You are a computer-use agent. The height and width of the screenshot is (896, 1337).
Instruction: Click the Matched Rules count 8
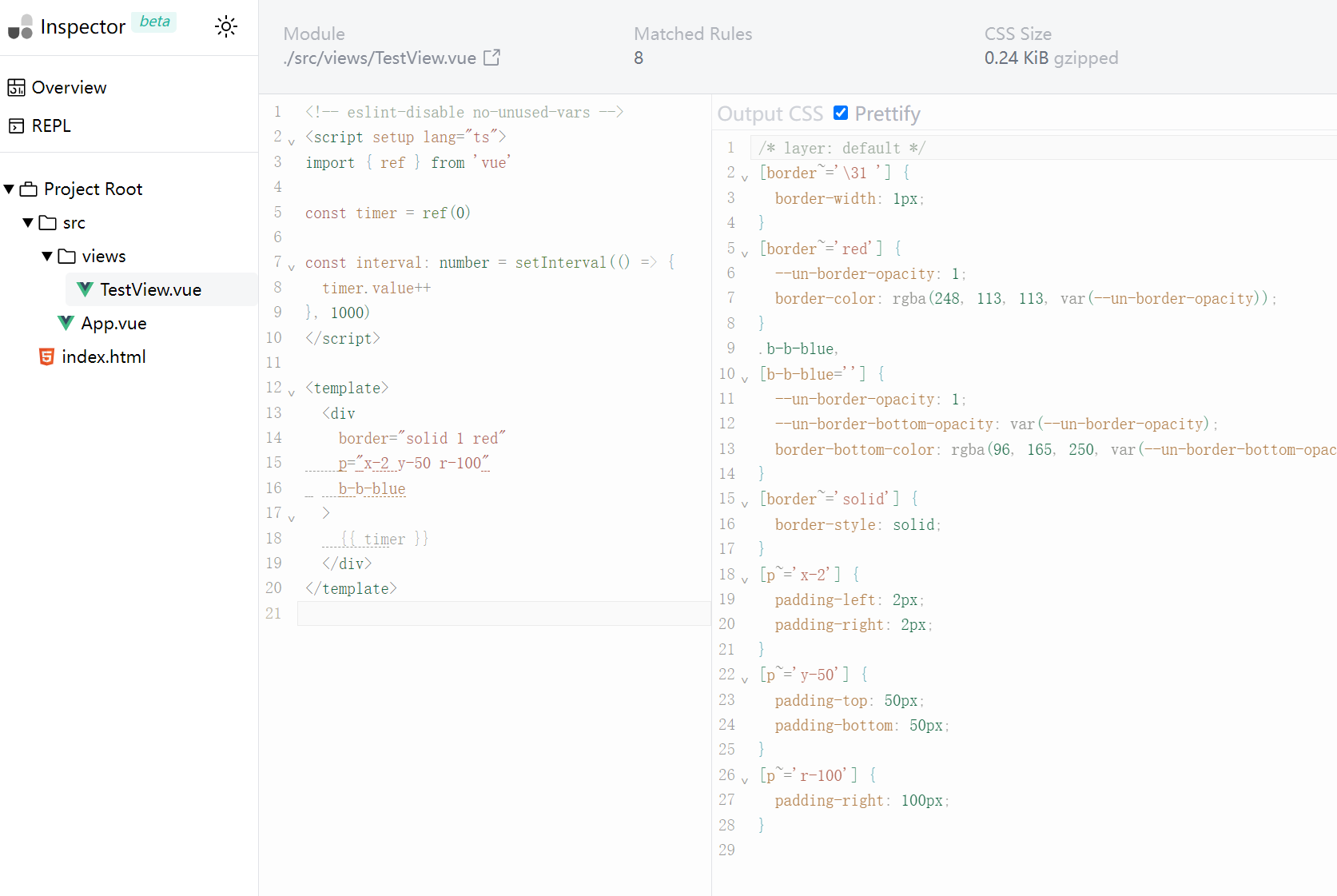(639, 58)
